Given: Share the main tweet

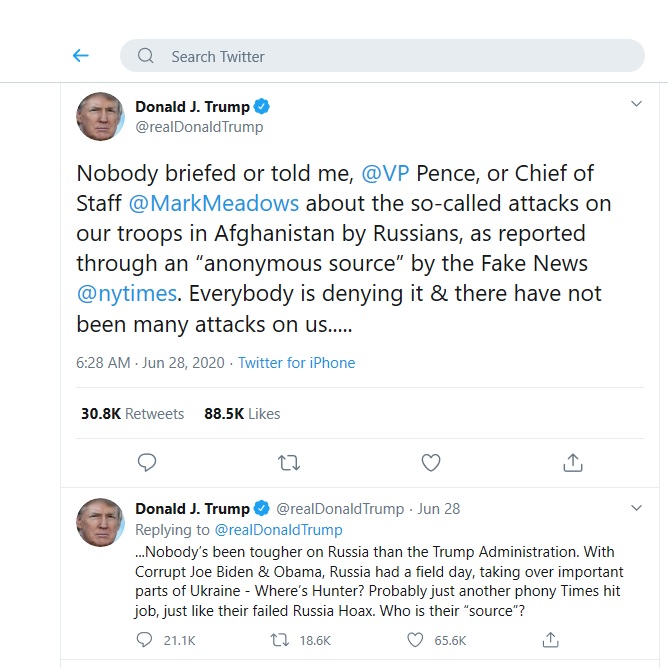Looking at the screenshot, I should point(573,463).
